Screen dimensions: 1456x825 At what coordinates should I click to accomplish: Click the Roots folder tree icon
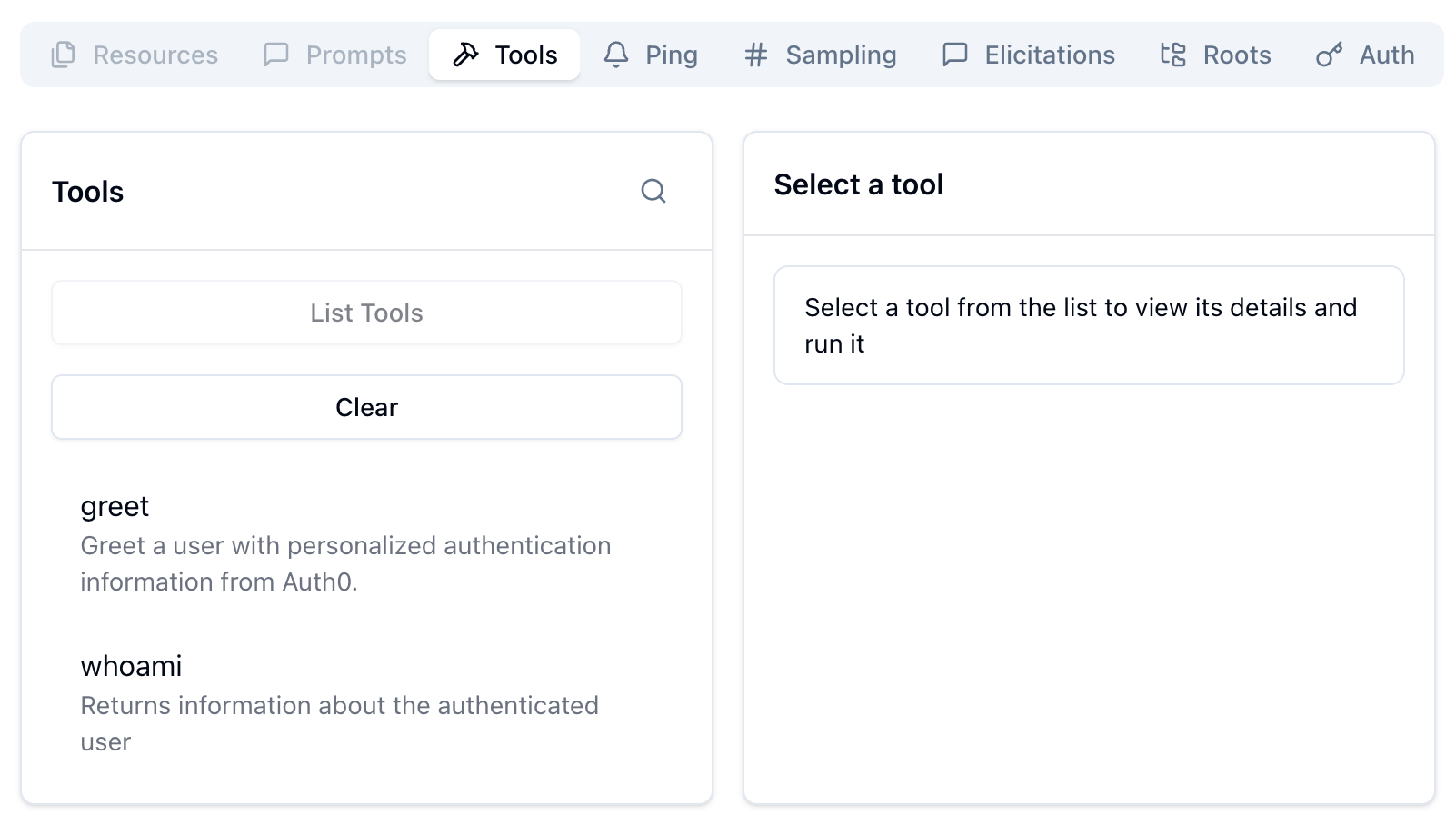click(x=1173, y=55)
